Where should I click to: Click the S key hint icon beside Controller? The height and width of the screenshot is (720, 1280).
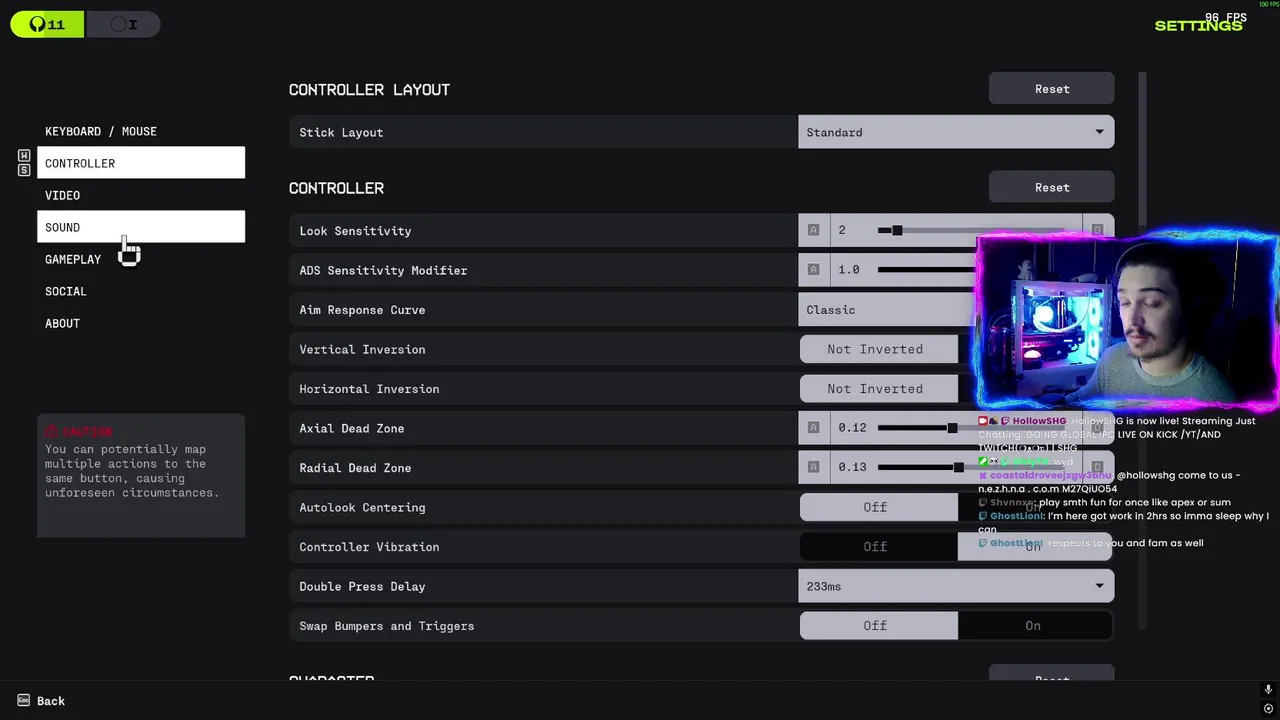[24, 170]
